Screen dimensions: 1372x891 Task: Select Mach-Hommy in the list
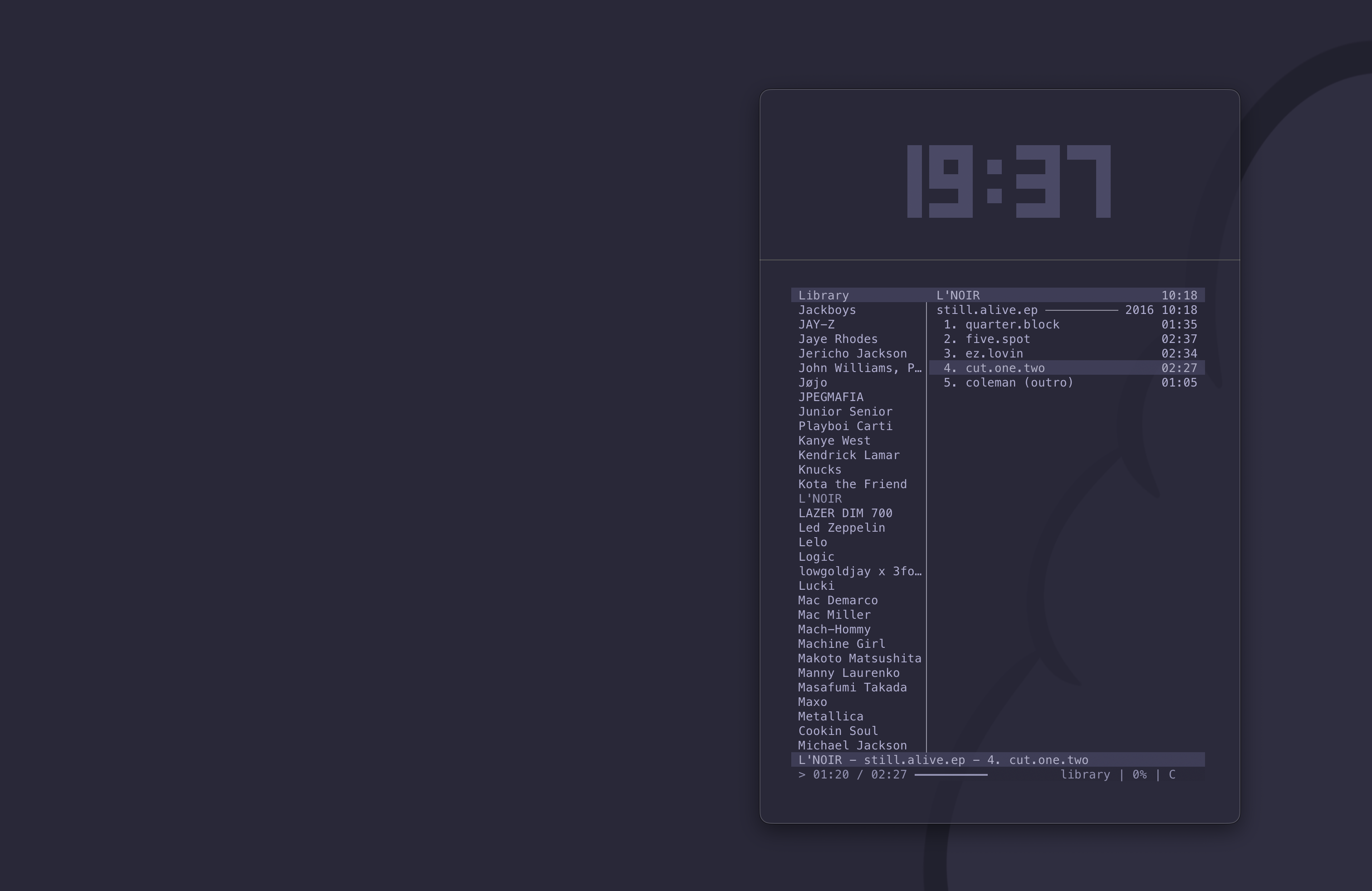(834, 629)
